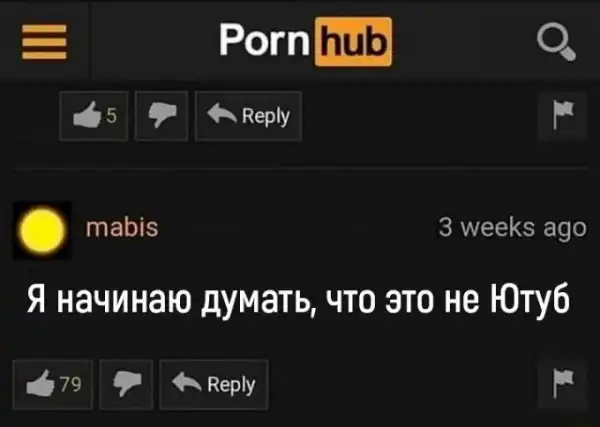Dislike the mabis comment

[126, 385]
